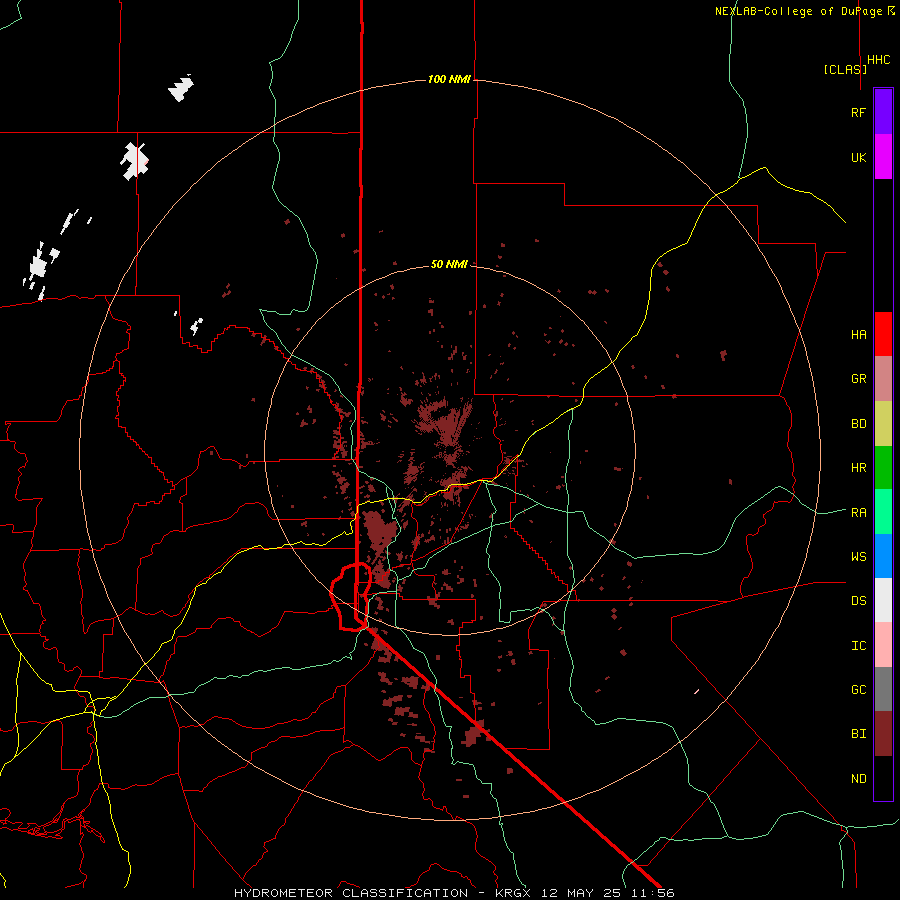This screenshot has height=900, width=900.
Task: Click the GR legend label
Action: 858,379
